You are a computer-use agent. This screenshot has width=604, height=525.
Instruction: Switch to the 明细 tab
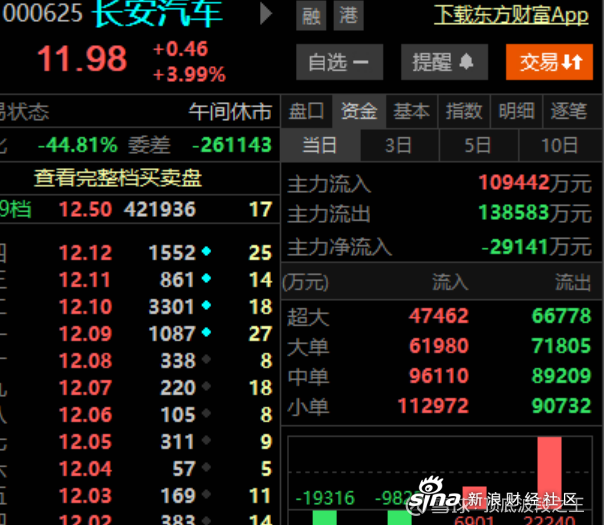(x=517, y=112)
